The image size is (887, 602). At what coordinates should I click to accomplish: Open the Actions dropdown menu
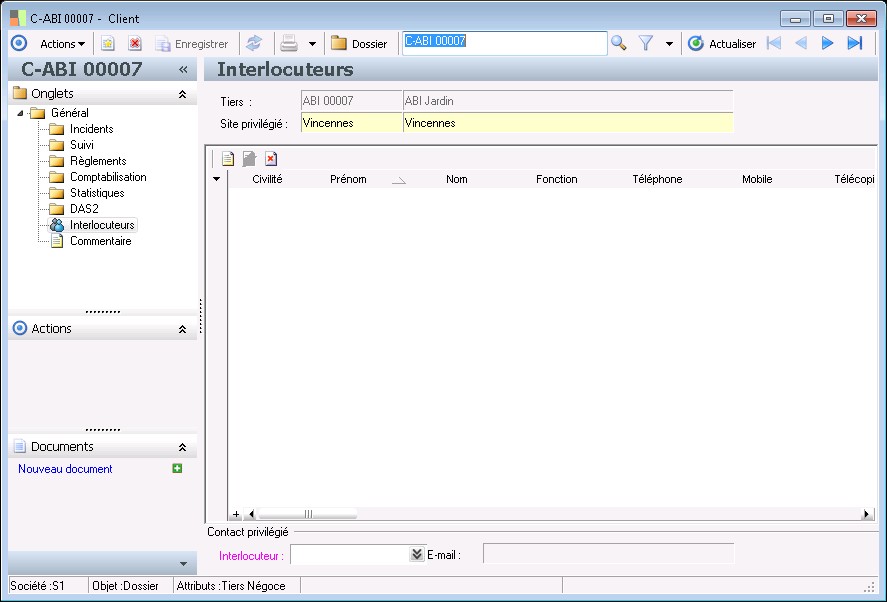click(x=62, y=44)
